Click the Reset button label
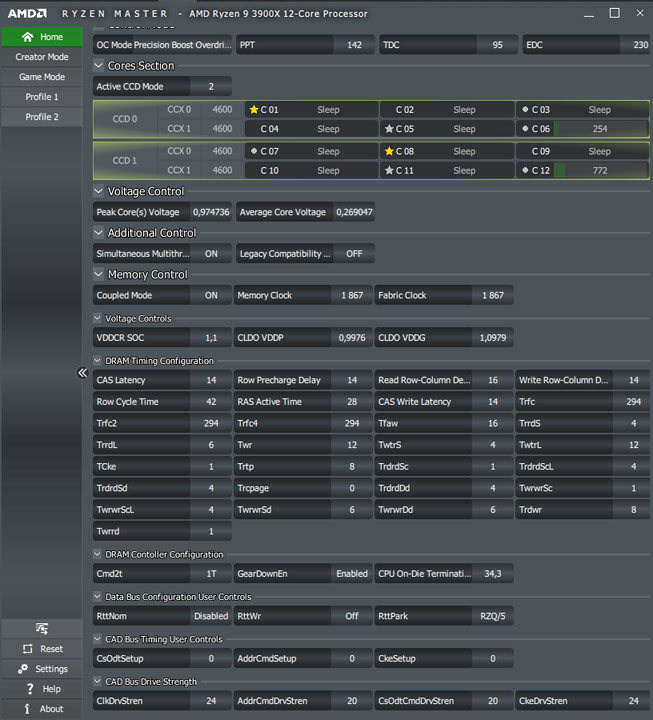This screenshot has width=653, height=720. 51,649
